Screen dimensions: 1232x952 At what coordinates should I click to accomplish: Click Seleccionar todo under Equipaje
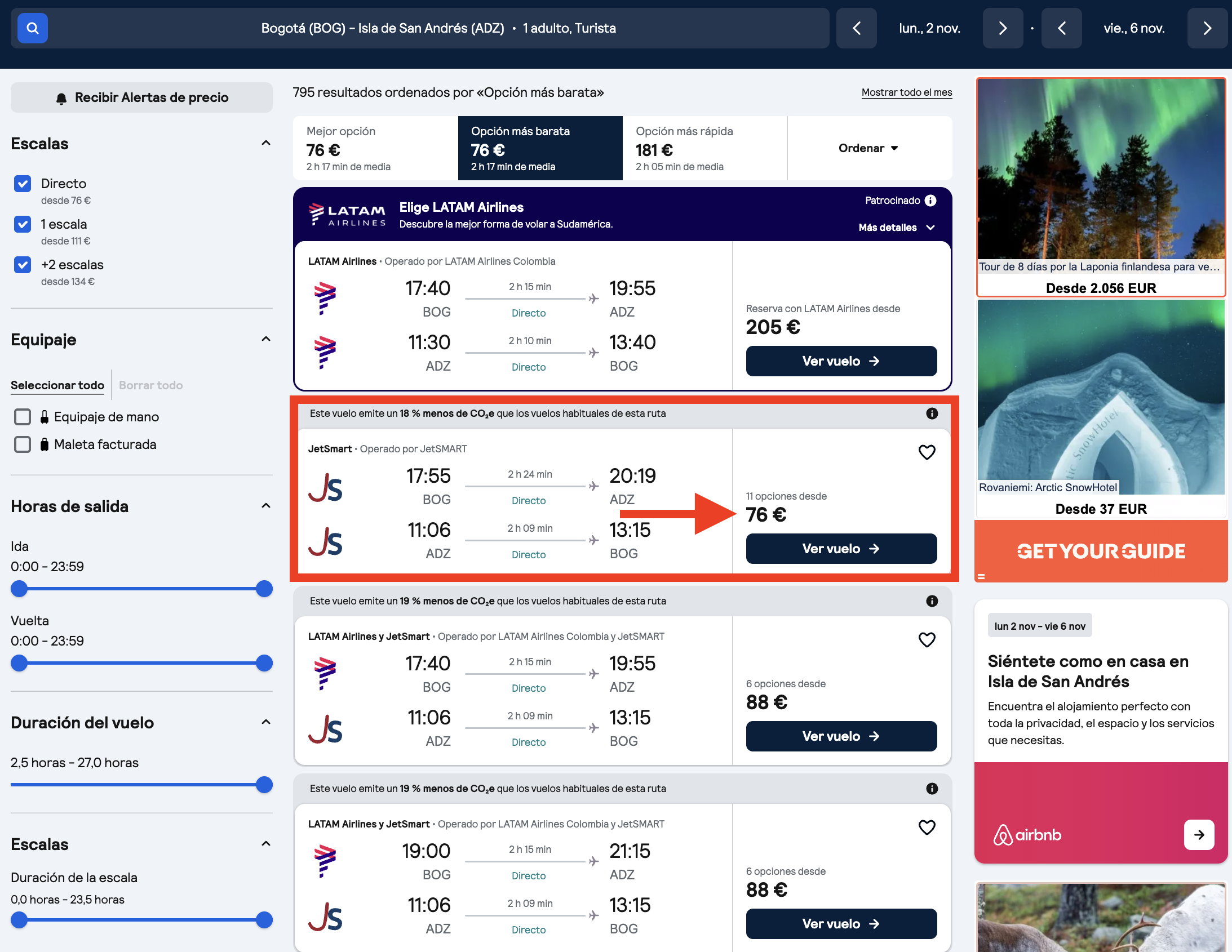point(57,385)
